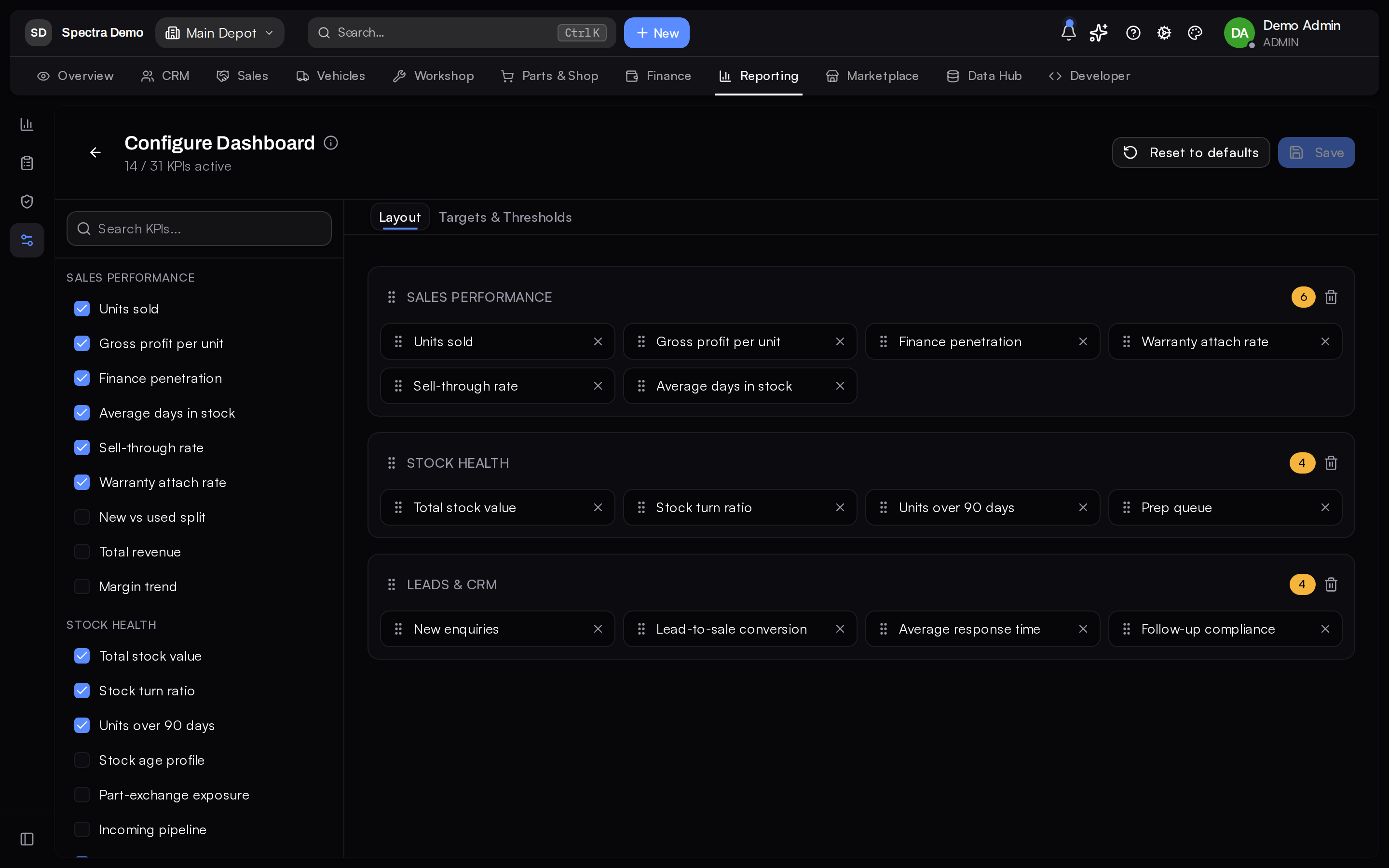Screen dimensions: 1389x868
Task: Toggle the sidebar collapse panel icon
Action: [27, 839]
